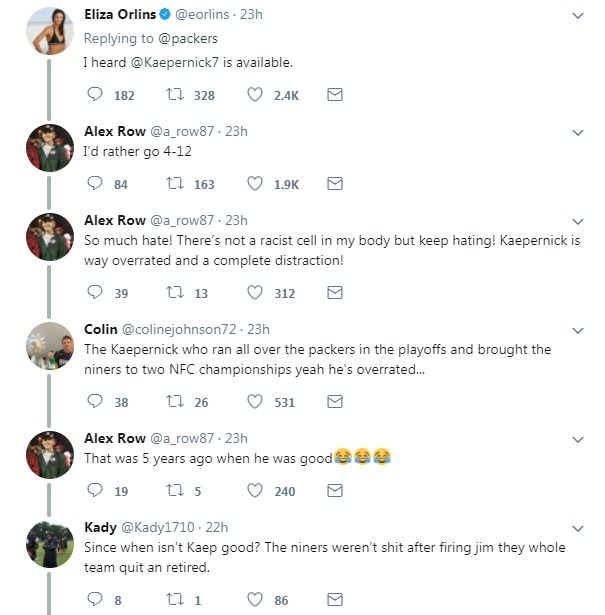Click Kady's avatar thumbnail
The height and width of the screenshot is (615, 605).
(49, 543)
